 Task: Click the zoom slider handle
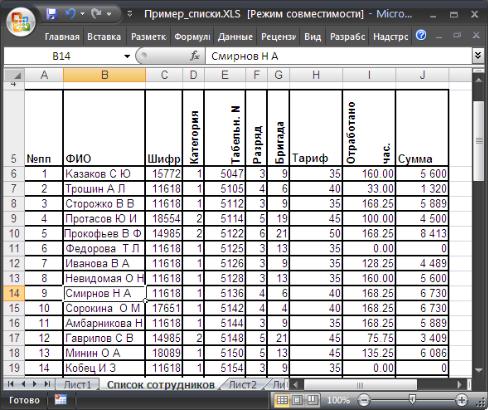[412, 399]
